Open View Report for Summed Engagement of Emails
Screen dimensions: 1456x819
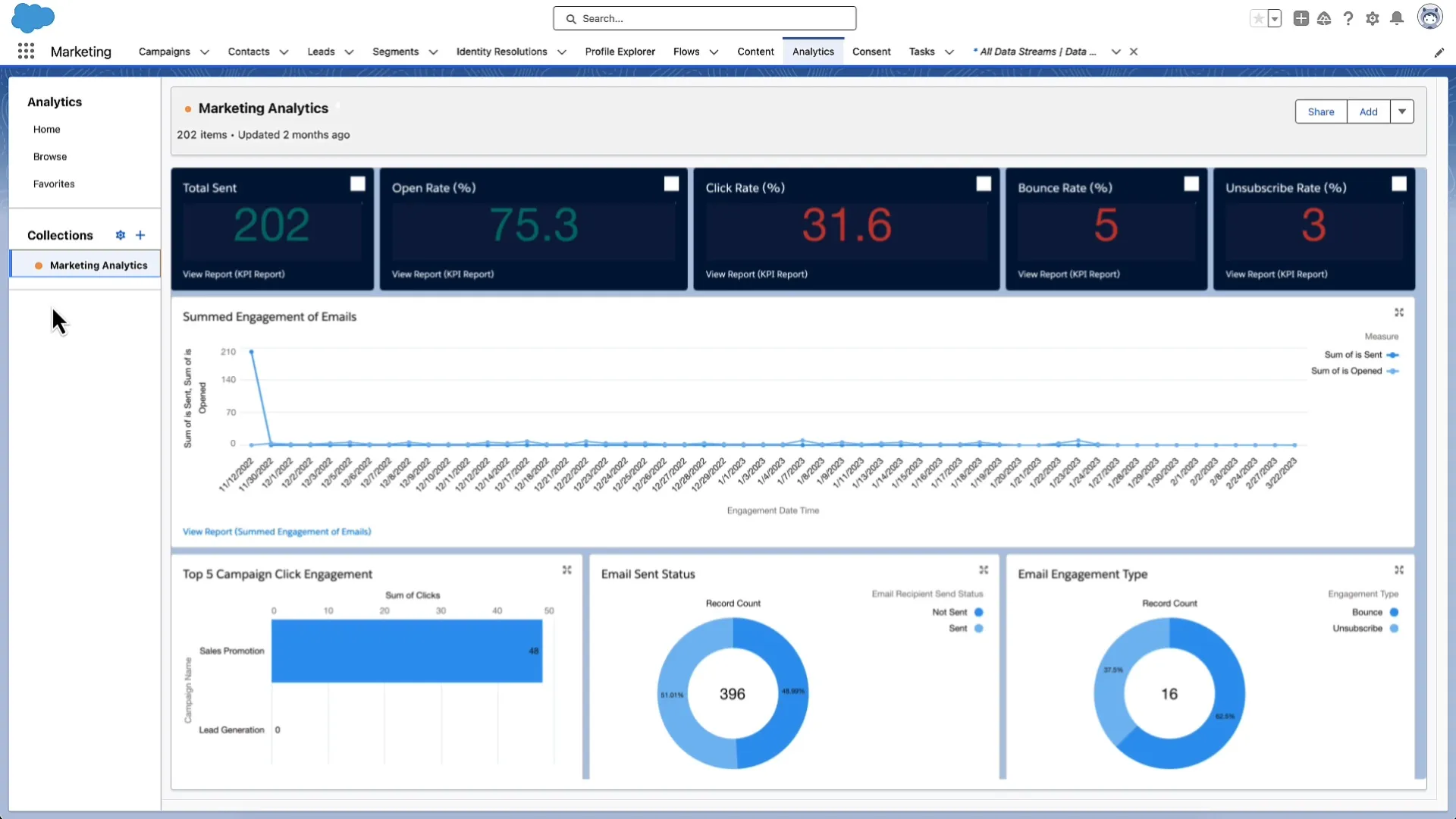pos(276,531)
